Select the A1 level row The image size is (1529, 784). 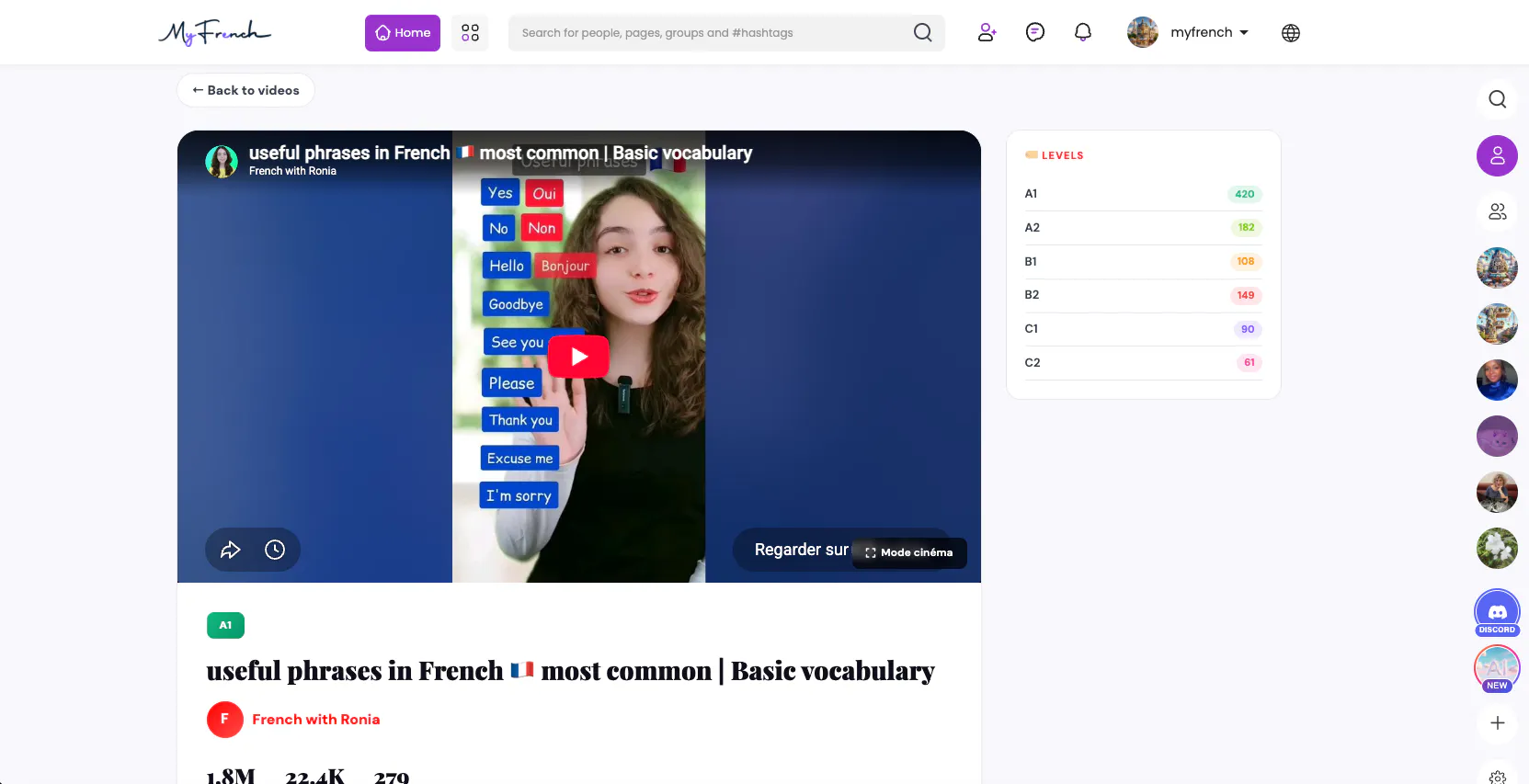click(1143, 194)
